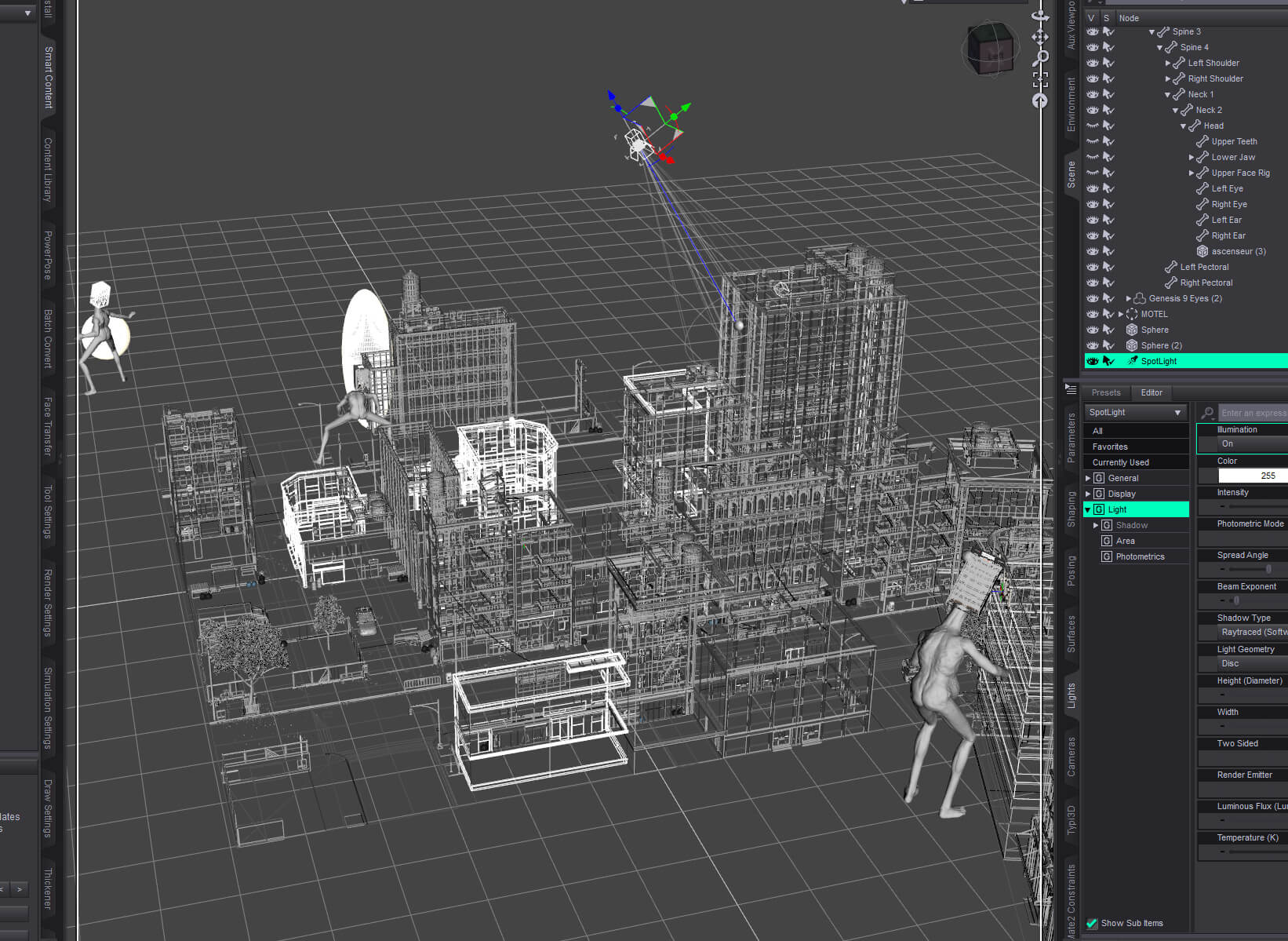Click the ascenseur (3) mesh node icon
The height and width of the screenshot is (941, 1288).
1202,251
